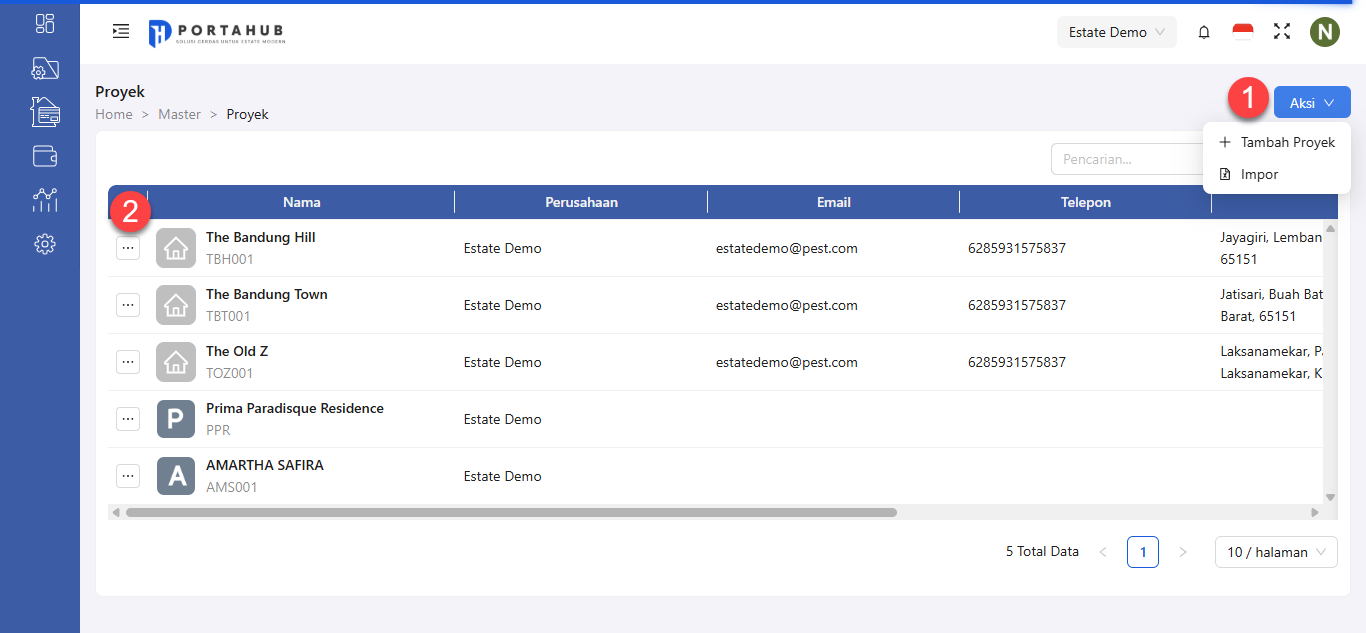Collapse the sidebar menu toggle icon
The width and height of the screenshot is (1366, 633).
coord(121,32)
